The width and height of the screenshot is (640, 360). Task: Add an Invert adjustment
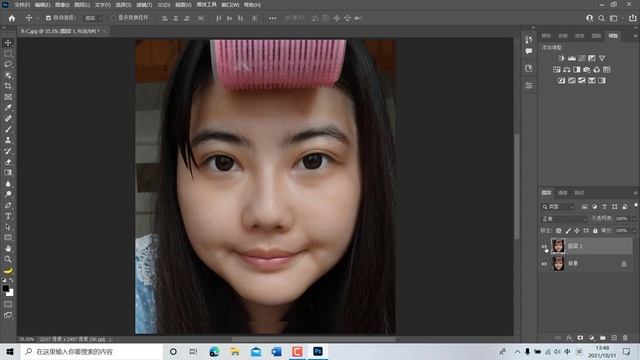[562, 81]
